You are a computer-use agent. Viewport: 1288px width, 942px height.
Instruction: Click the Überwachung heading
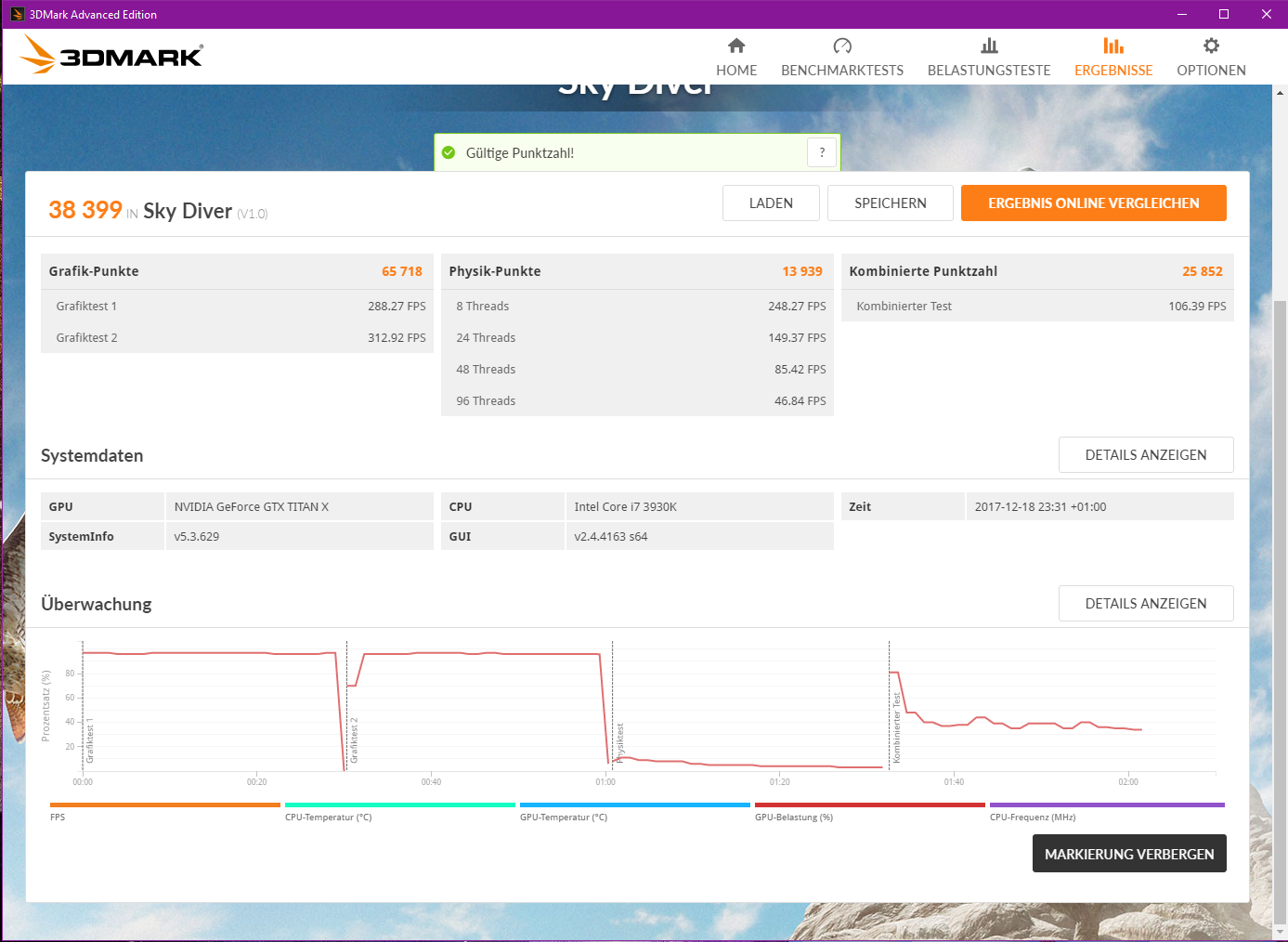97,604
